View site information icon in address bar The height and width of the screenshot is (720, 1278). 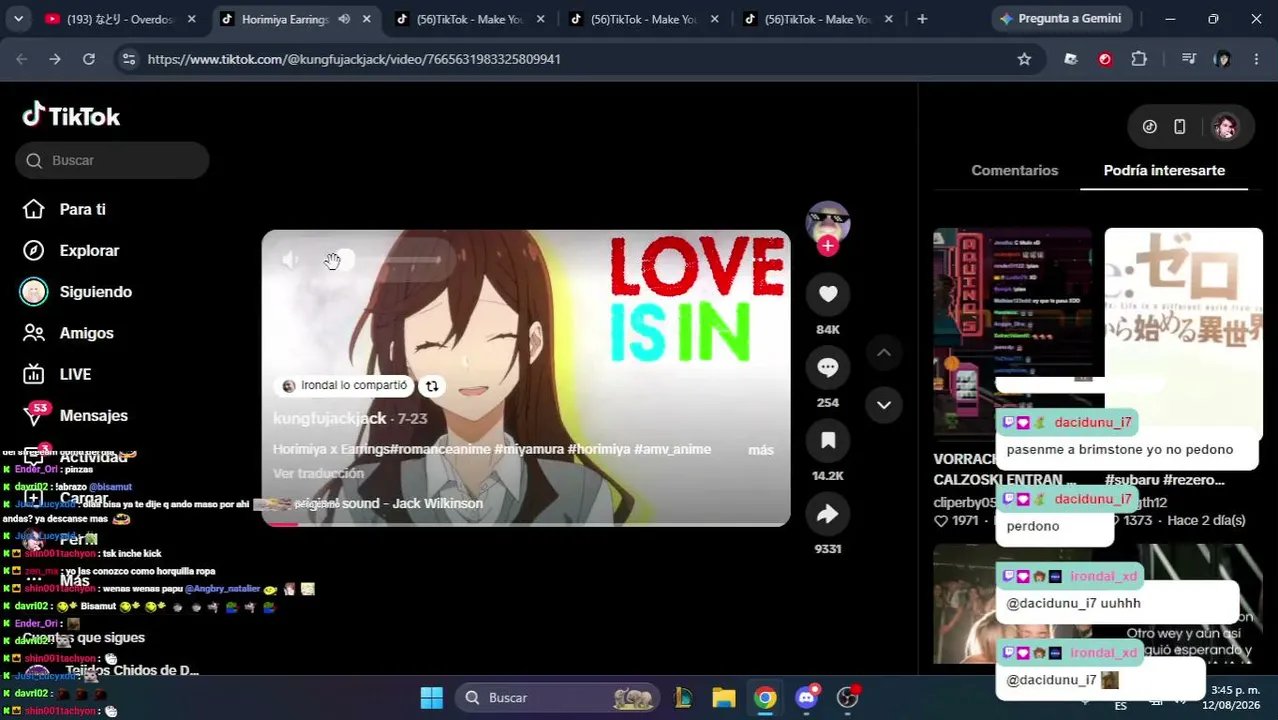[x=128, y=60]
